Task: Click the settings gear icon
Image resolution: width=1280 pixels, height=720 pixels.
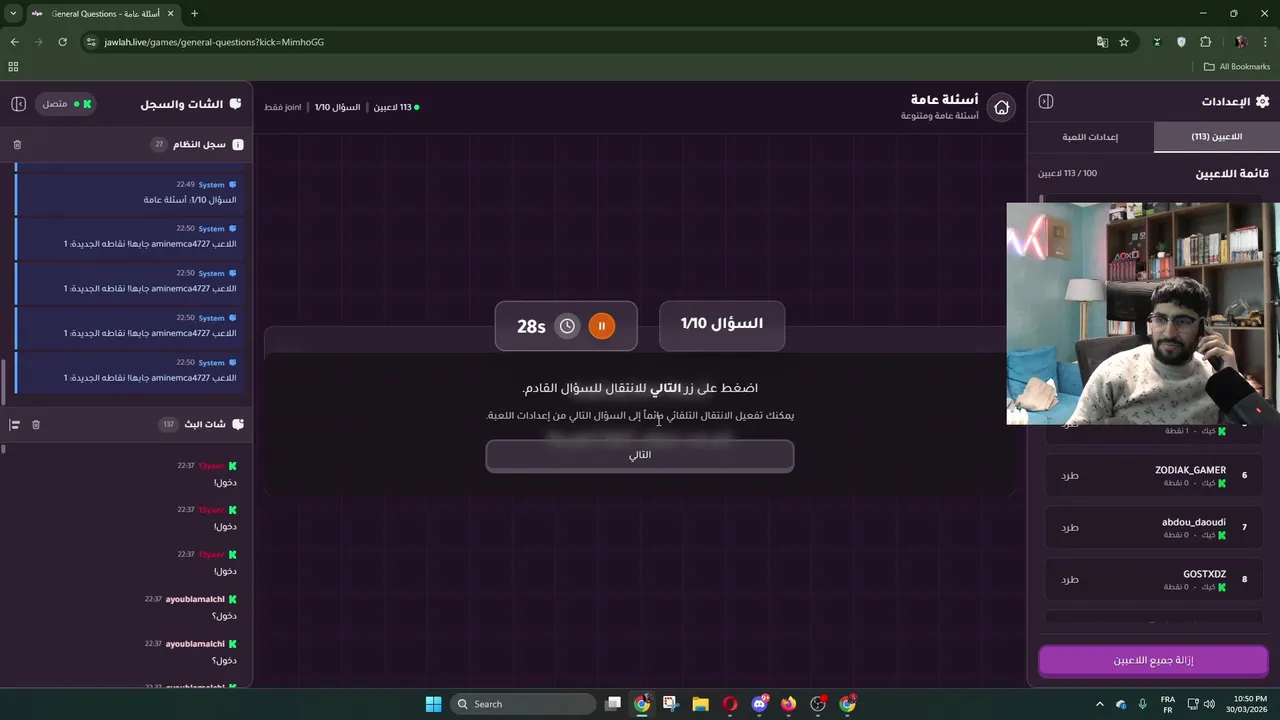Action: click(x=1262, y=101)
